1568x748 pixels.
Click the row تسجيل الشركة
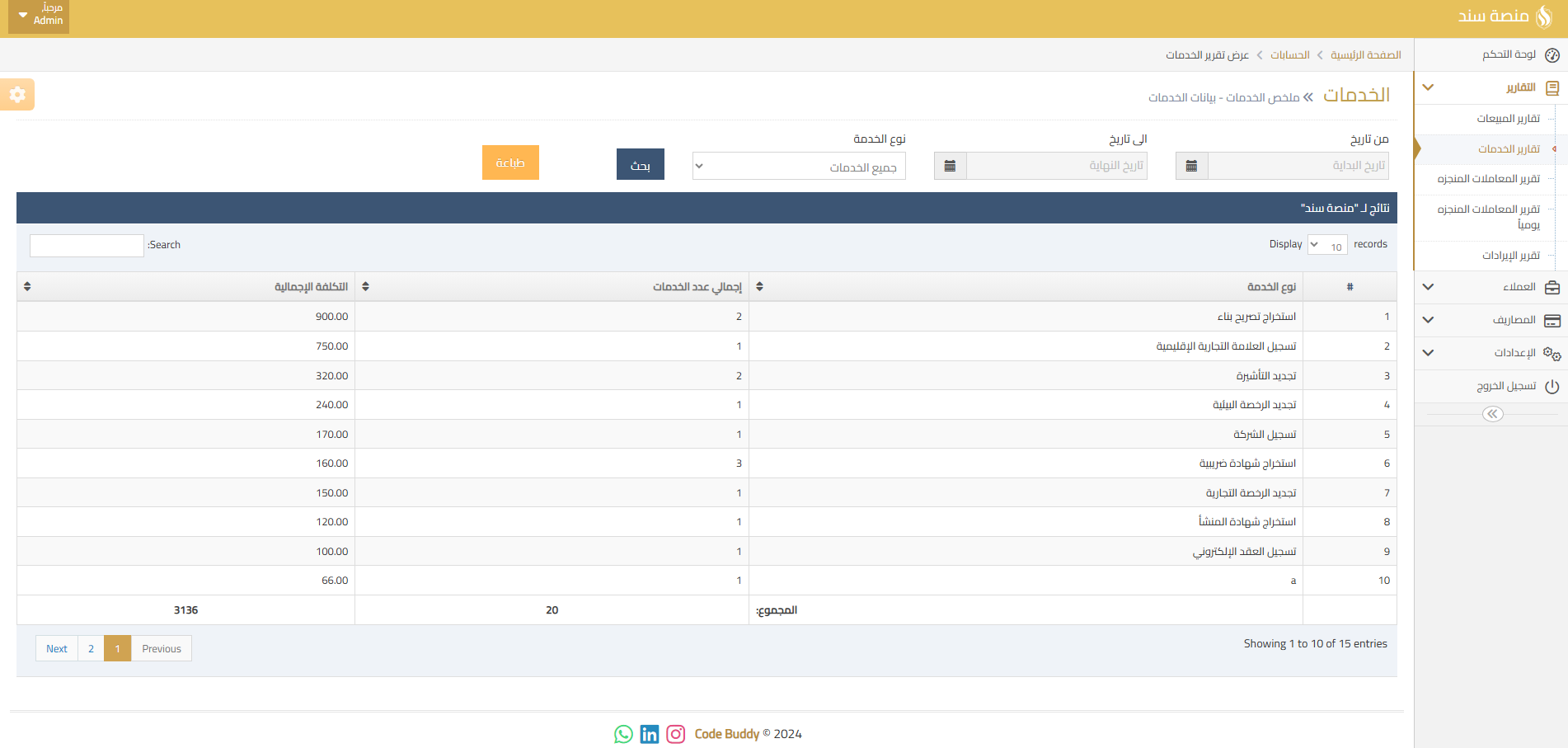[x=707, y=435]
